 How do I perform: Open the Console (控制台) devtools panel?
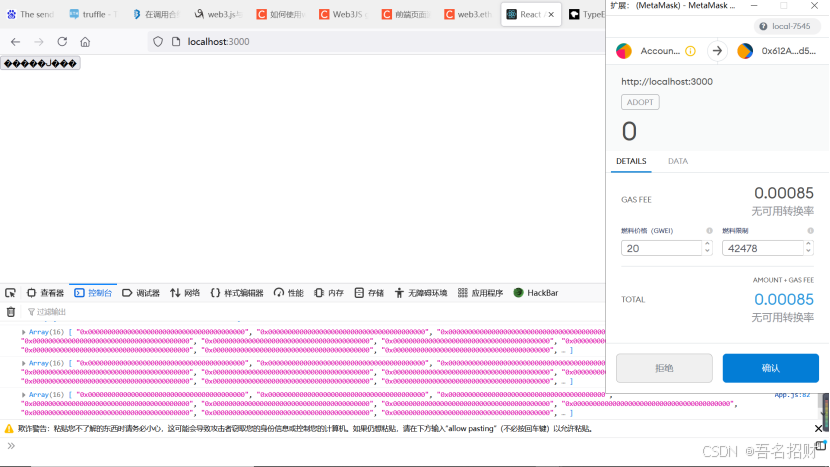pyautogui.click(x=93, y=293)
